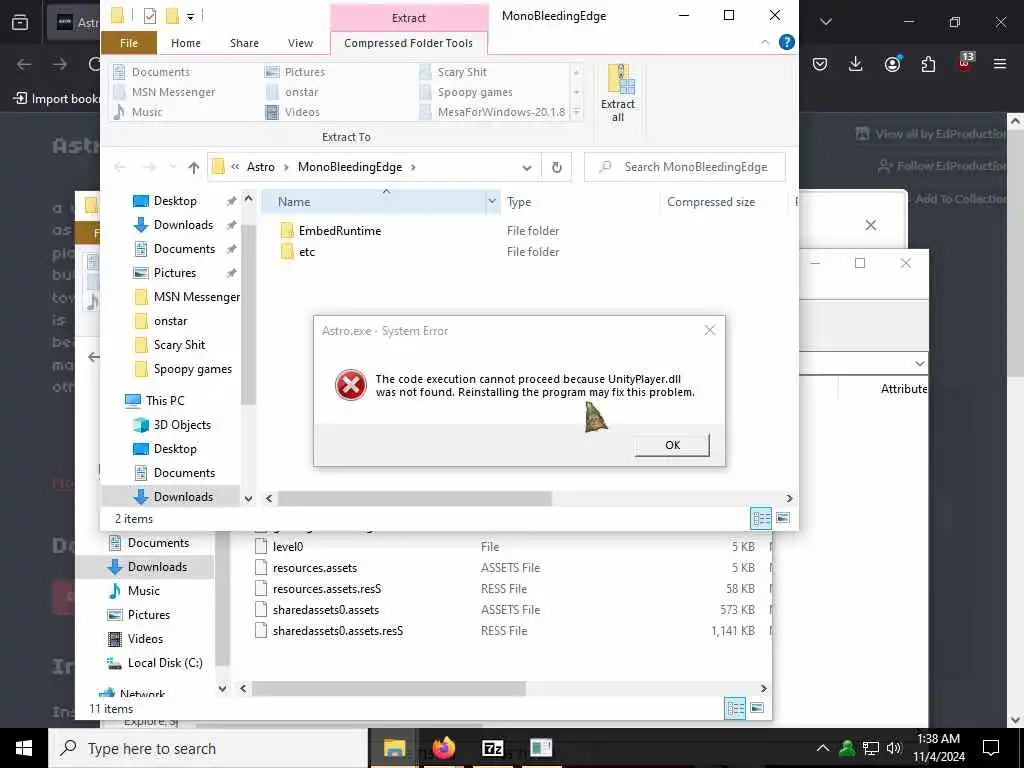Open Firefox account profile icon
Viewport: 1024px width, 768px height.
point(892,64)
